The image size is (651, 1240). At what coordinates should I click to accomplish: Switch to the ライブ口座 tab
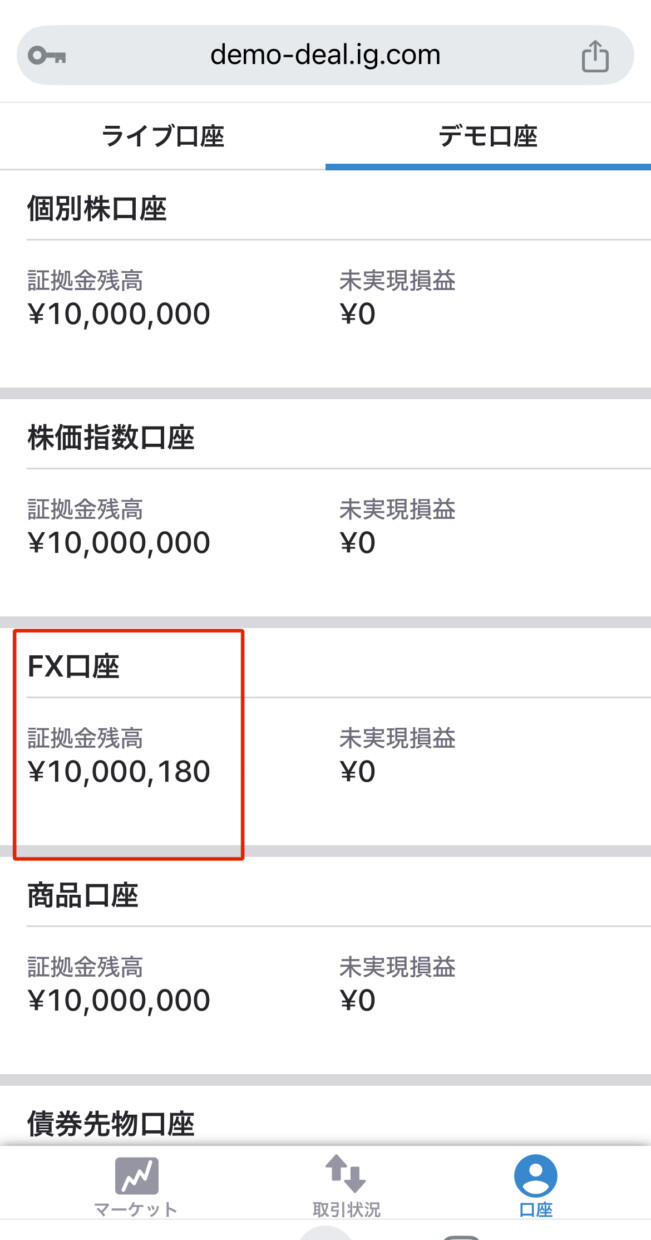[163, 136]
